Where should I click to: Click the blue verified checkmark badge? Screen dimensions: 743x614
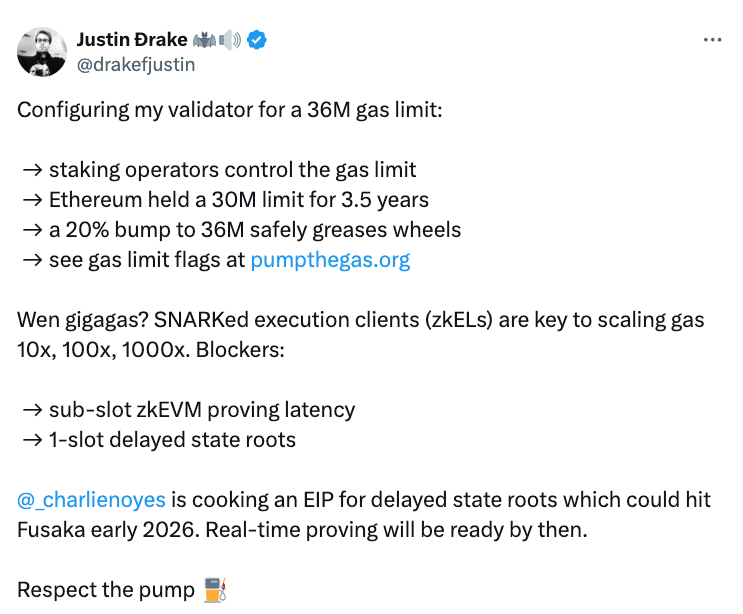[256, 40]
